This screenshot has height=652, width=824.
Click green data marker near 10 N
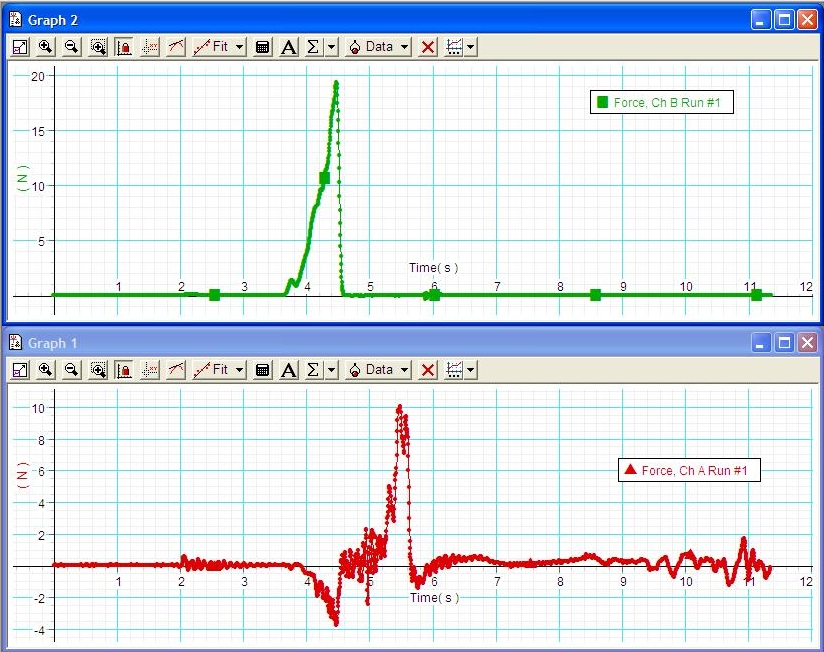click(x=324, y=178)
